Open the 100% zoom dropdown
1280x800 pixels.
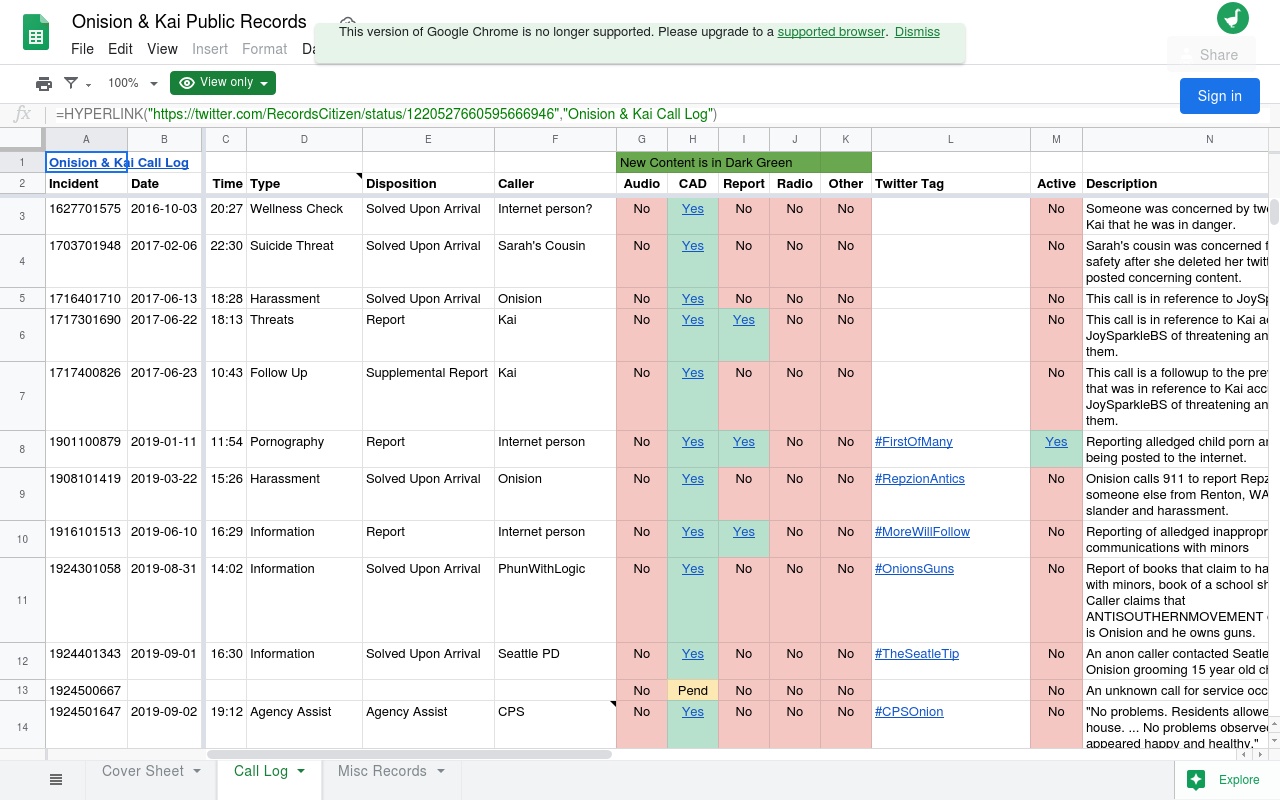(133, 83)
